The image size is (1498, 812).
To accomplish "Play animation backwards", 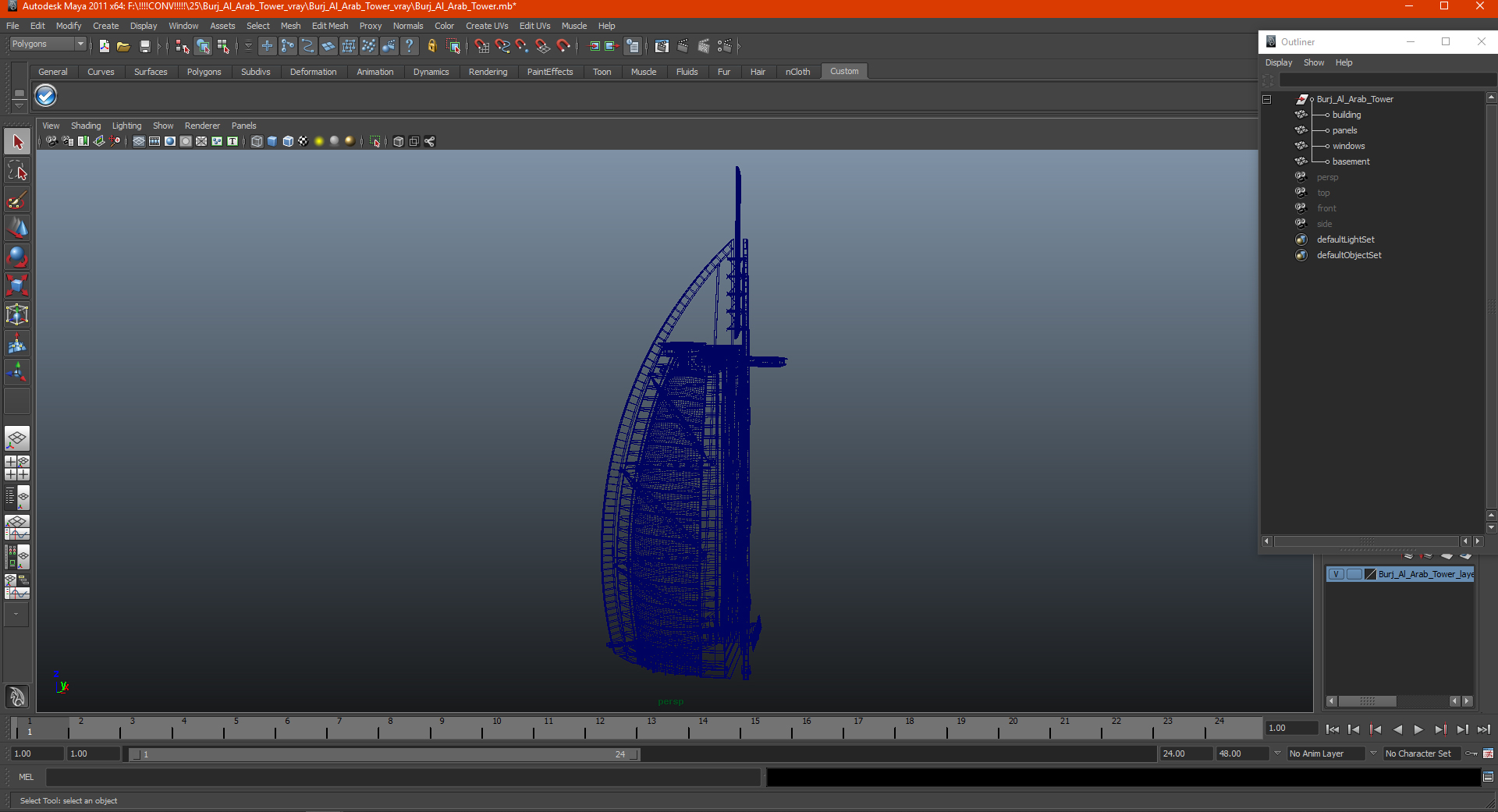I will pyautogui.click(x=1397, y=729).
